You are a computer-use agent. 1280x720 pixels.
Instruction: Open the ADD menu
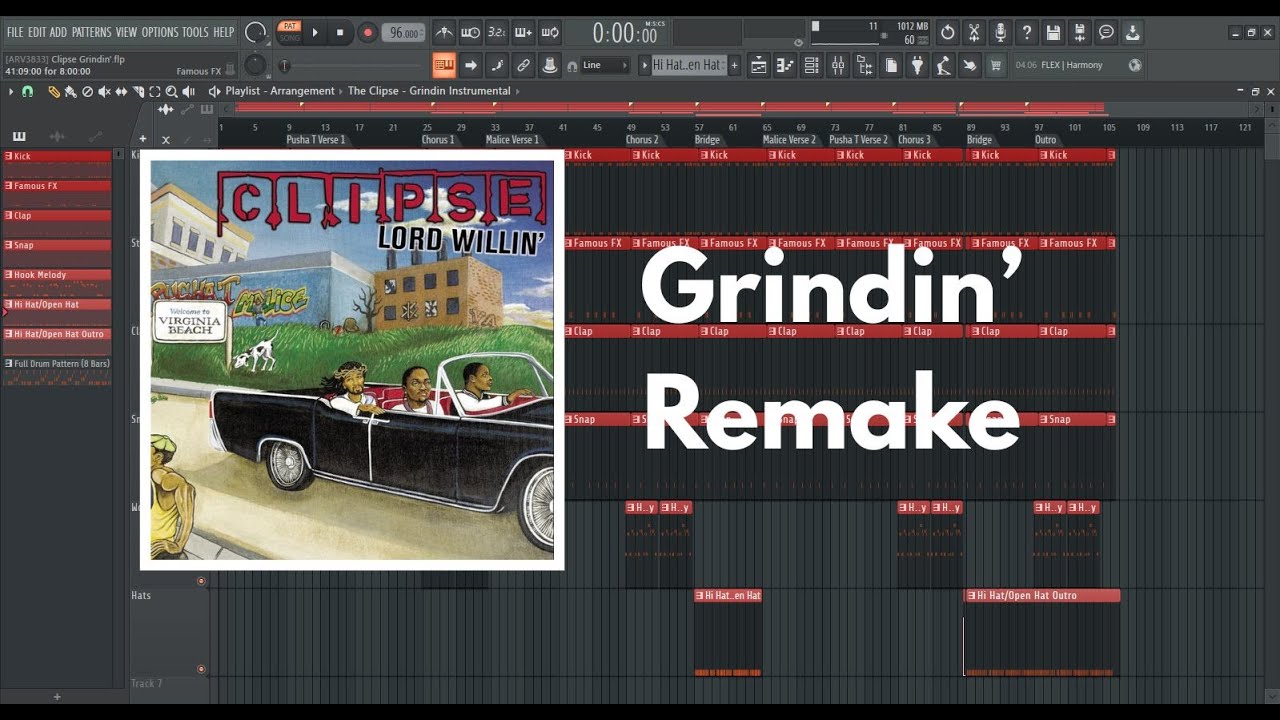tap(58, 32)
